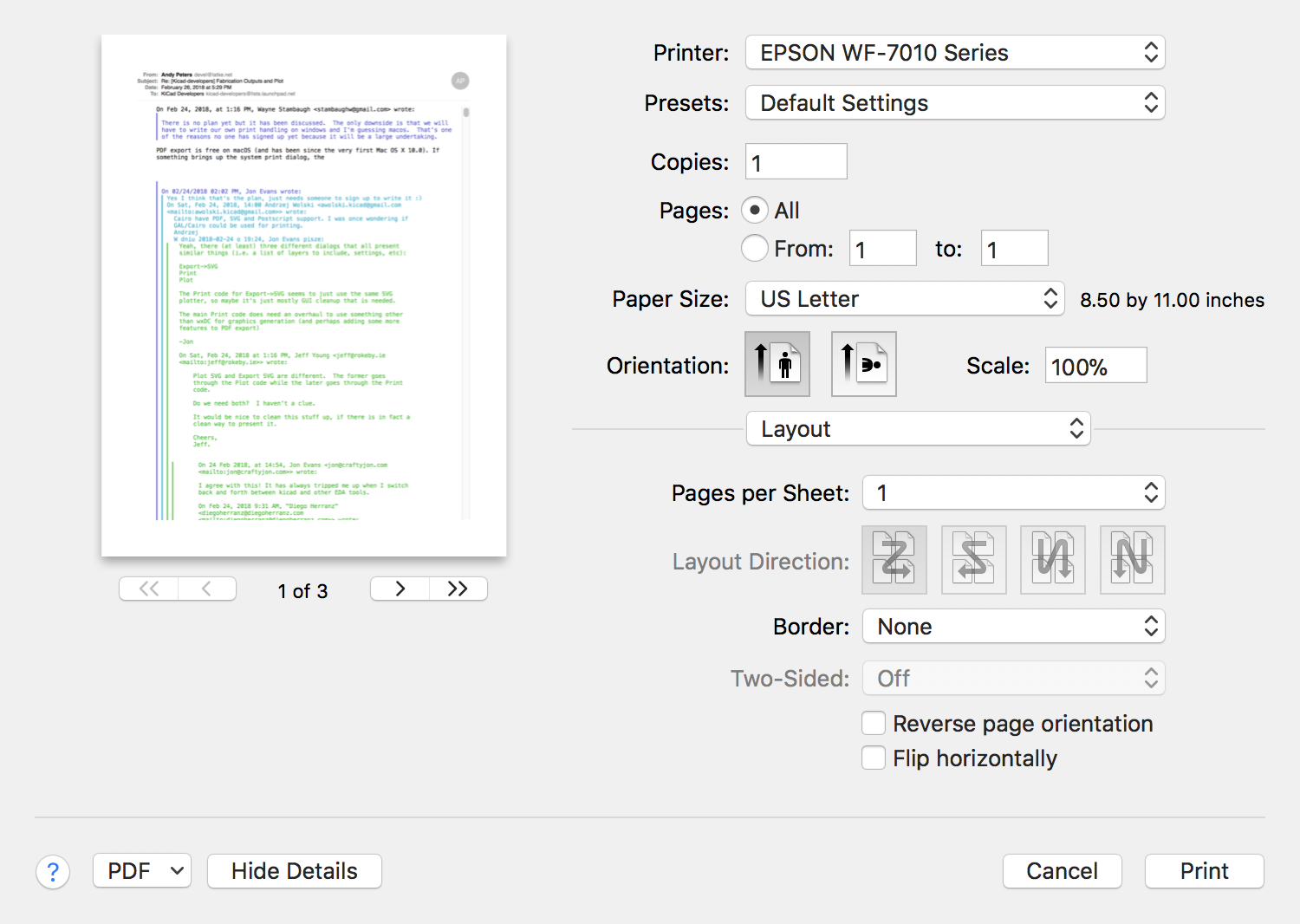Select landscape orientation icon

click(863, 364)
